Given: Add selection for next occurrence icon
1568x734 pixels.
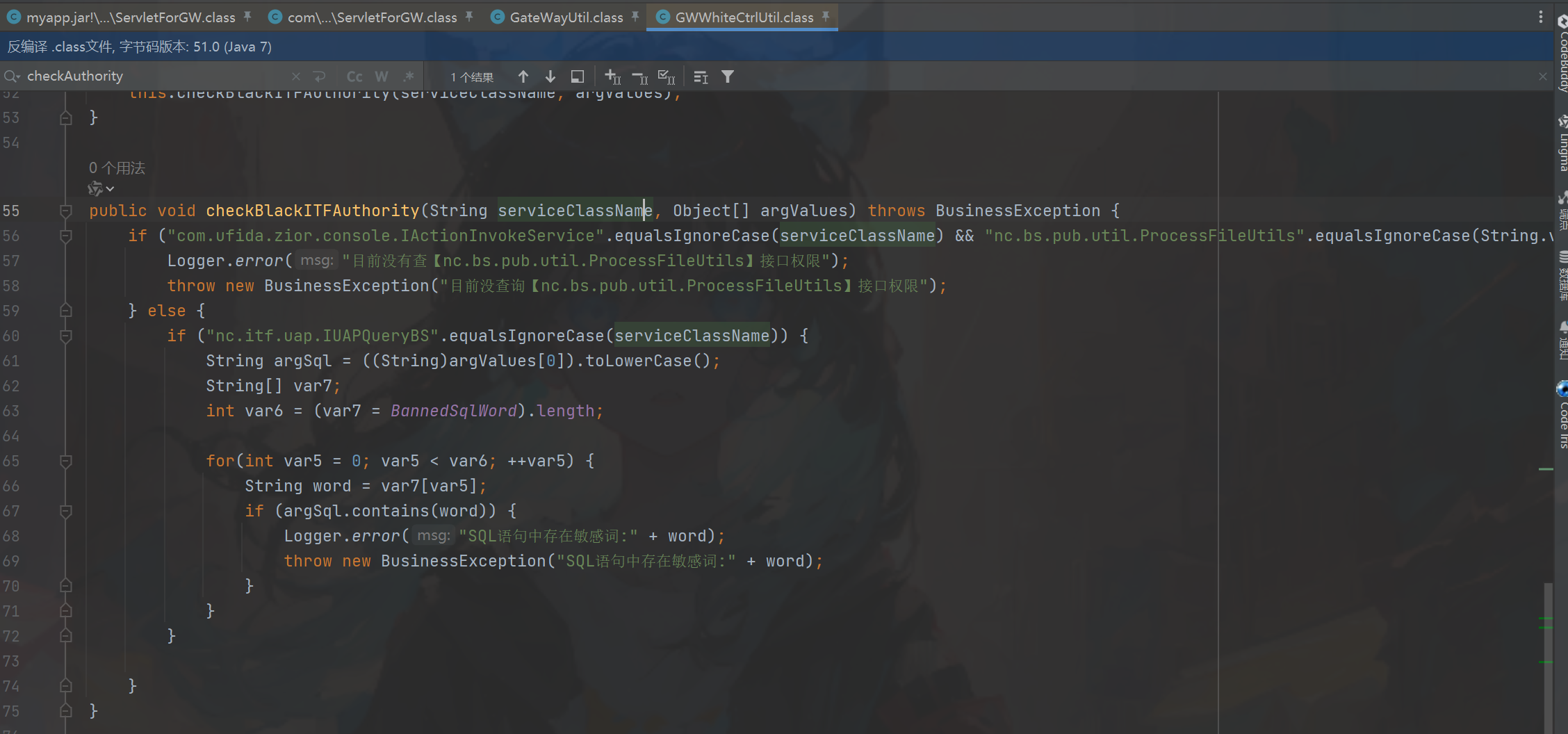Looking at the screenshot, I should tap(612, 76).
